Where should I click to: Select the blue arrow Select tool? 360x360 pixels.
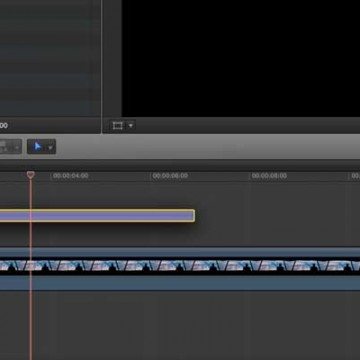pyautogui.click(x=38, y=146)
